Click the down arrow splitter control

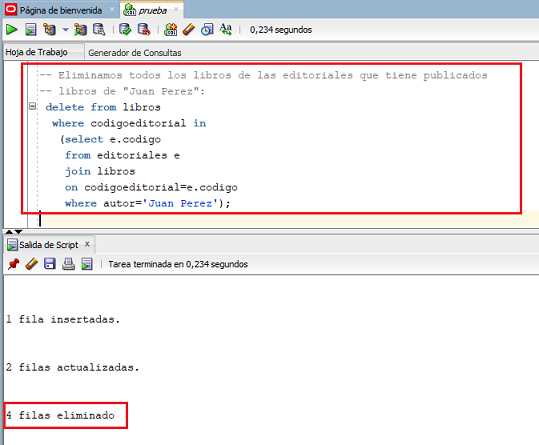click(18, 232)
